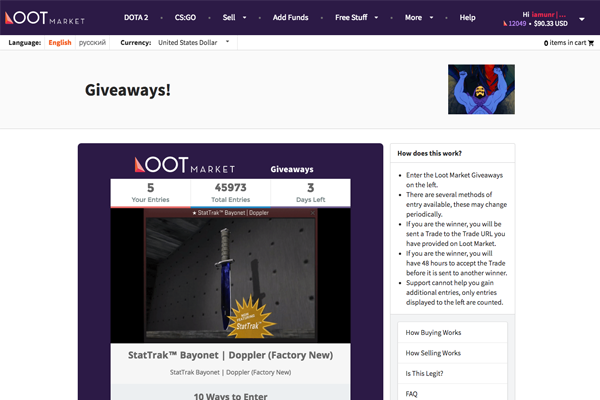Open the user account dropdown arrow

tap(582, 19)
